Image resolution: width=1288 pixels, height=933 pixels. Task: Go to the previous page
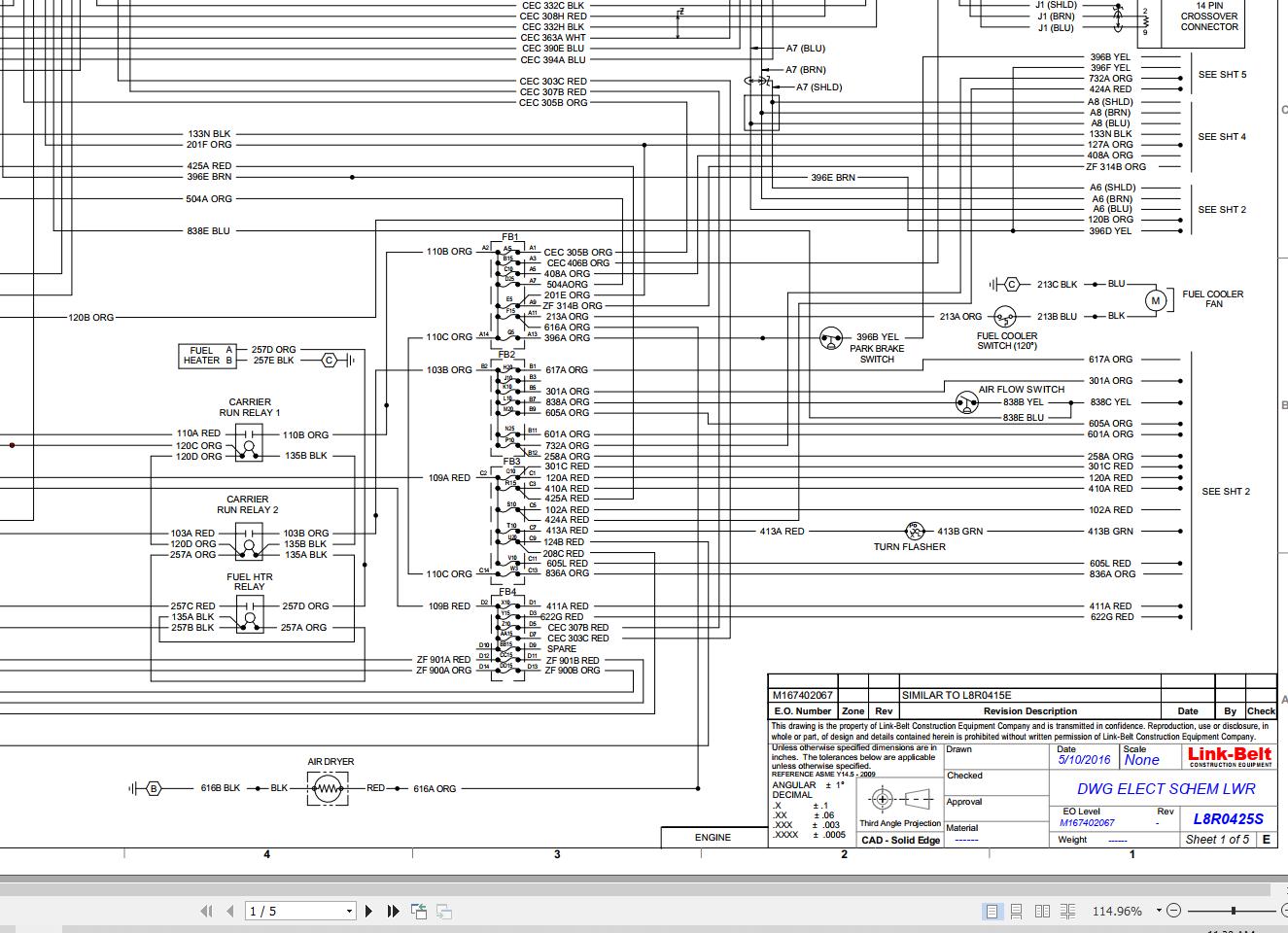(x=228, y=912)
